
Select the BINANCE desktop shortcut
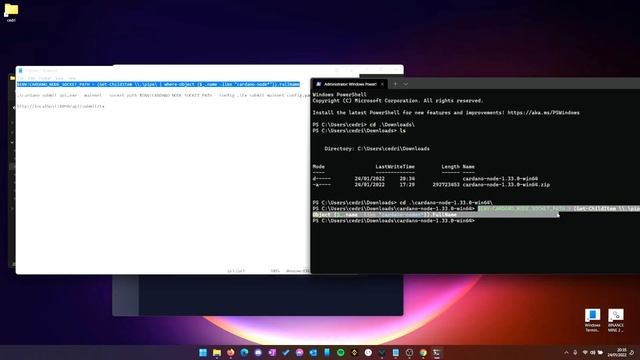(616, 320)
